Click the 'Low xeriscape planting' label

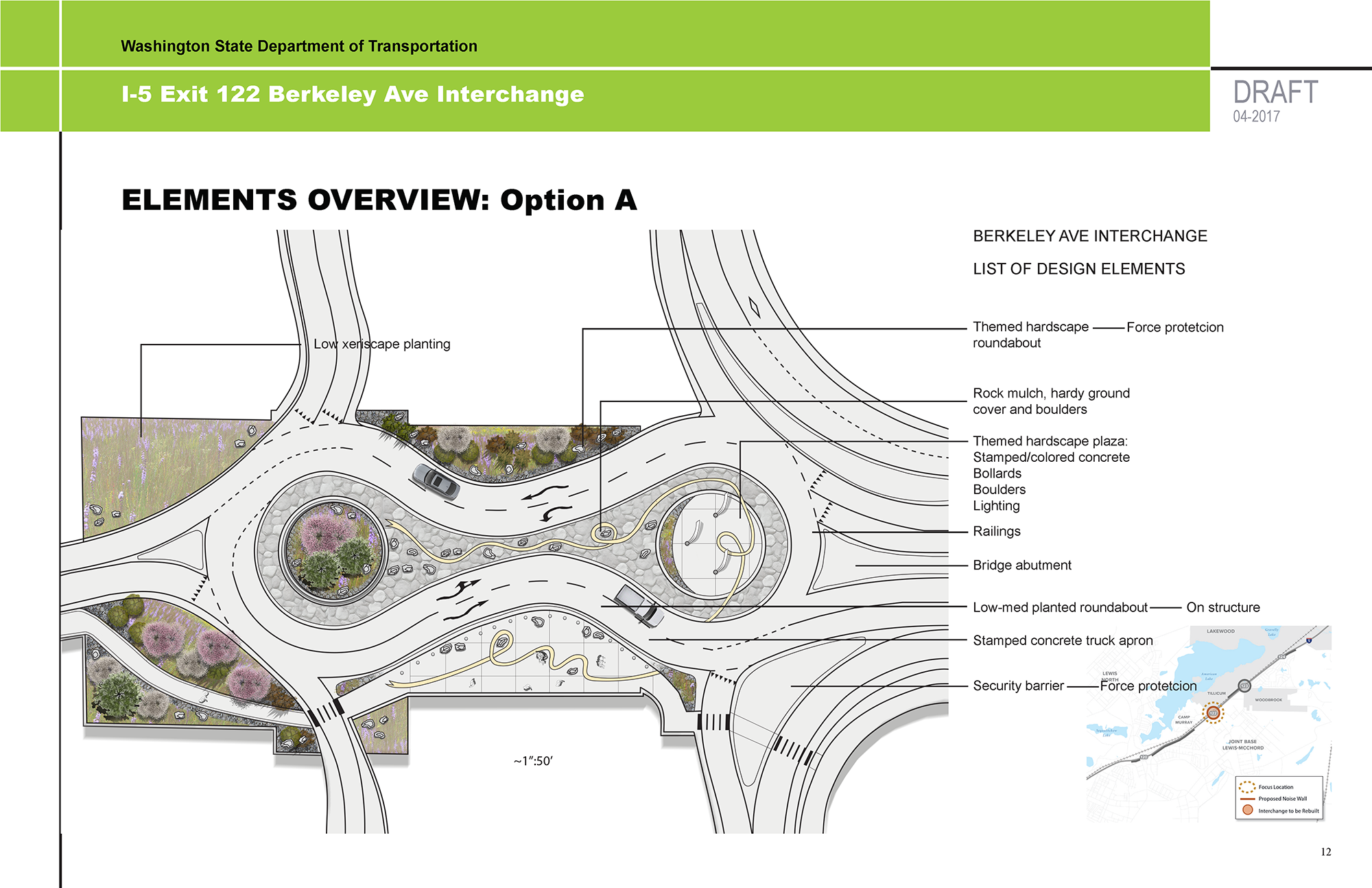click(382, 344)
